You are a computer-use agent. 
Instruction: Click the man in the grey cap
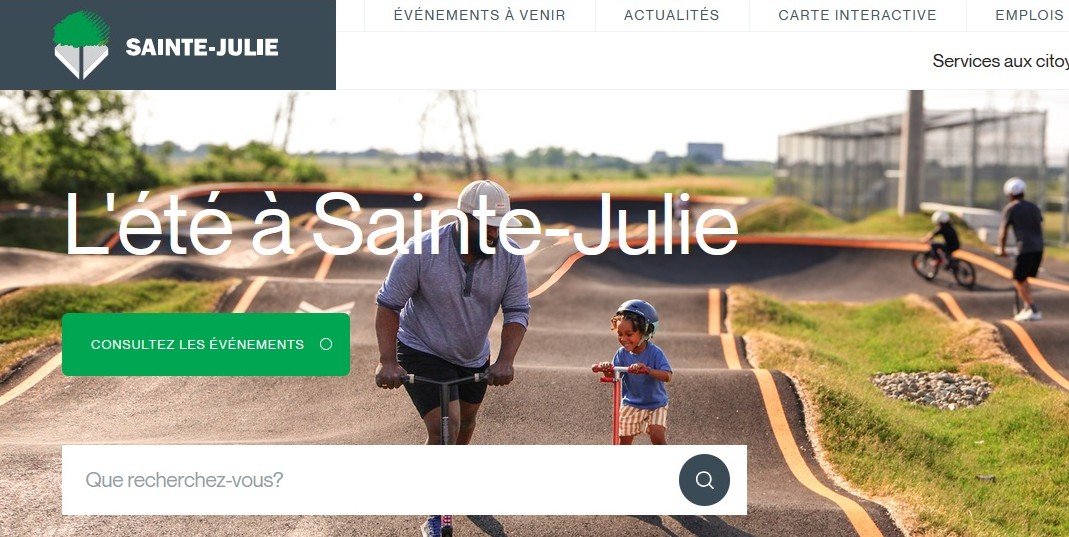(451, 313)
